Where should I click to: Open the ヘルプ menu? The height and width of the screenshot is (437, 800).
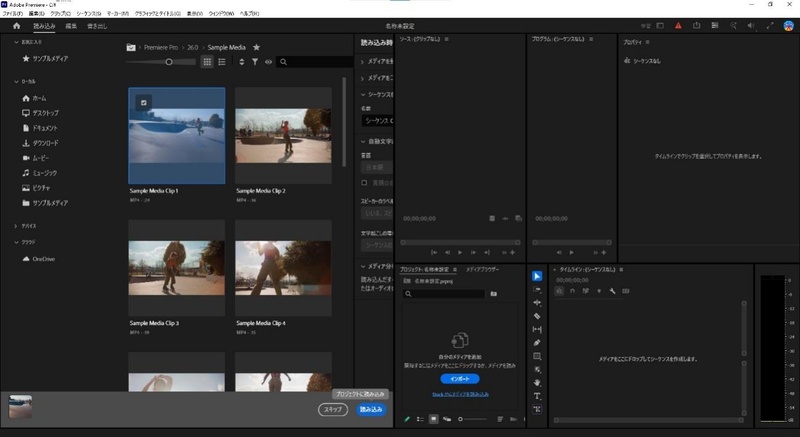coord(249,14)
